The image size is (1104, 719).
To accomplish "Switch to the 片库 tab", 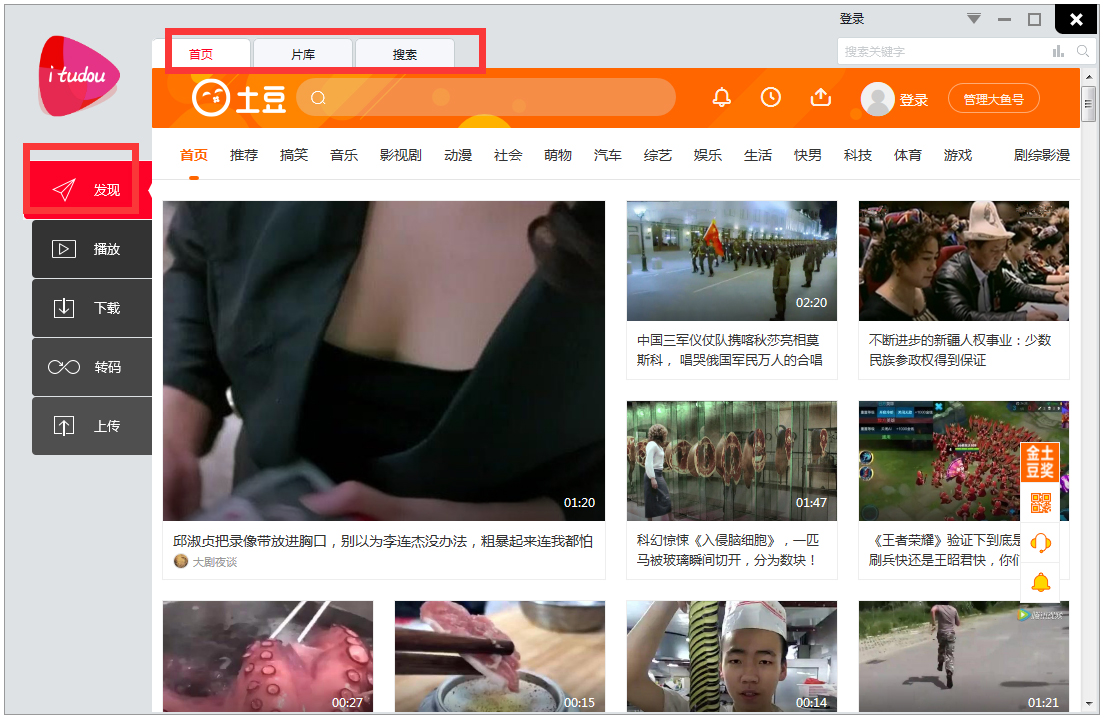I will [302, 53].
